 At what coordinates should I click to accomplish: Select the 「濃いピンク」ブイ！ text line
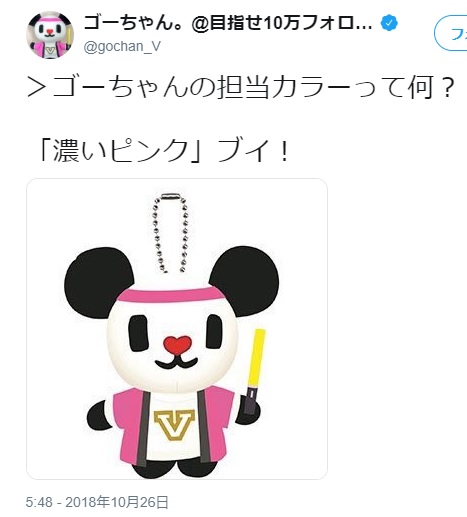(x=164, y=151)
